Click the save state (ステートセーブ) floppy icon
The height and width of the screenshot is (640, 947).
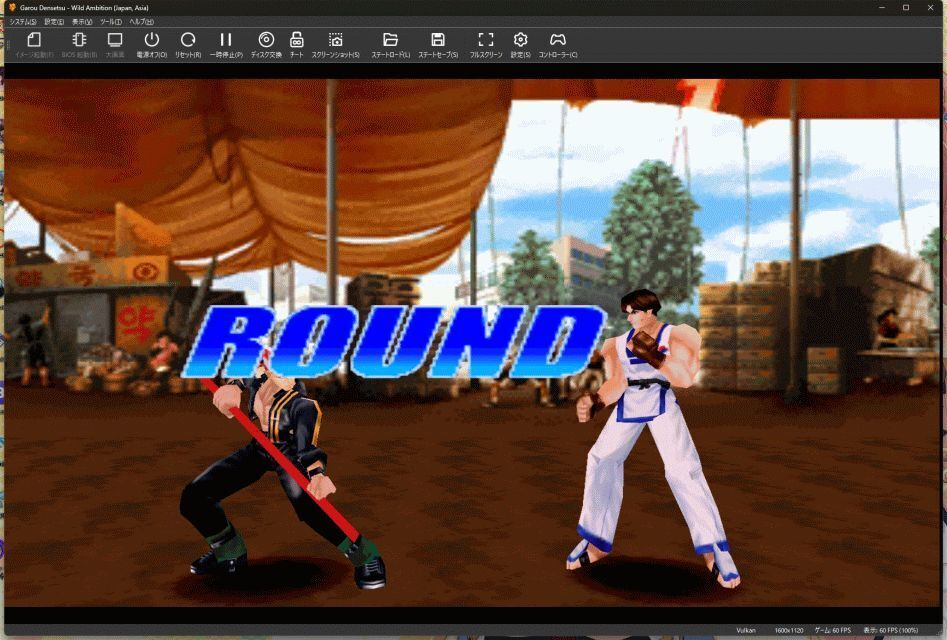tap(438, 40)
